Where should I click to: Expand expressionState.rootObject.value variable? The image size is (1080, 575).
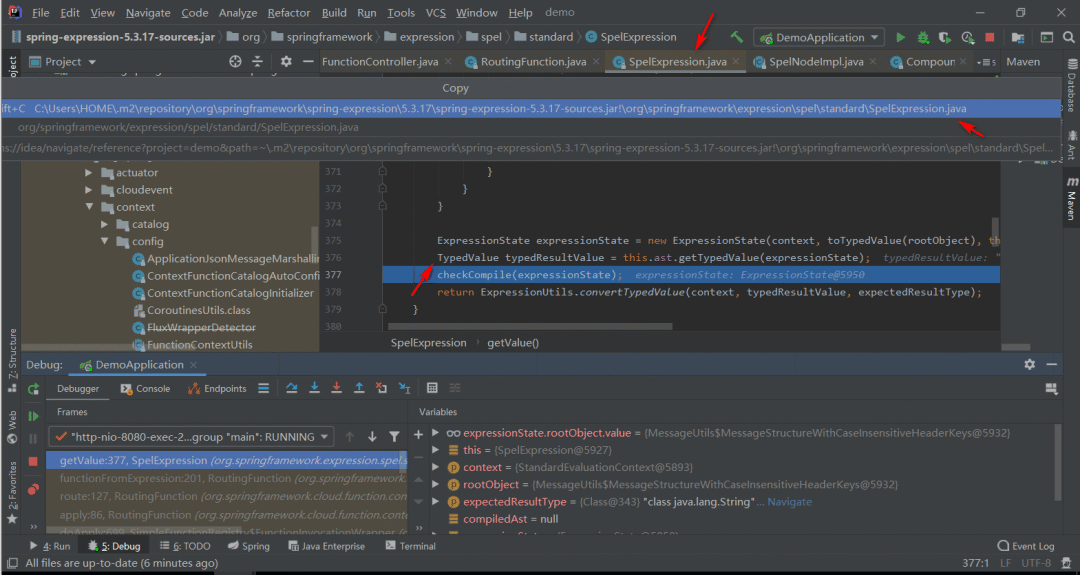435,432
